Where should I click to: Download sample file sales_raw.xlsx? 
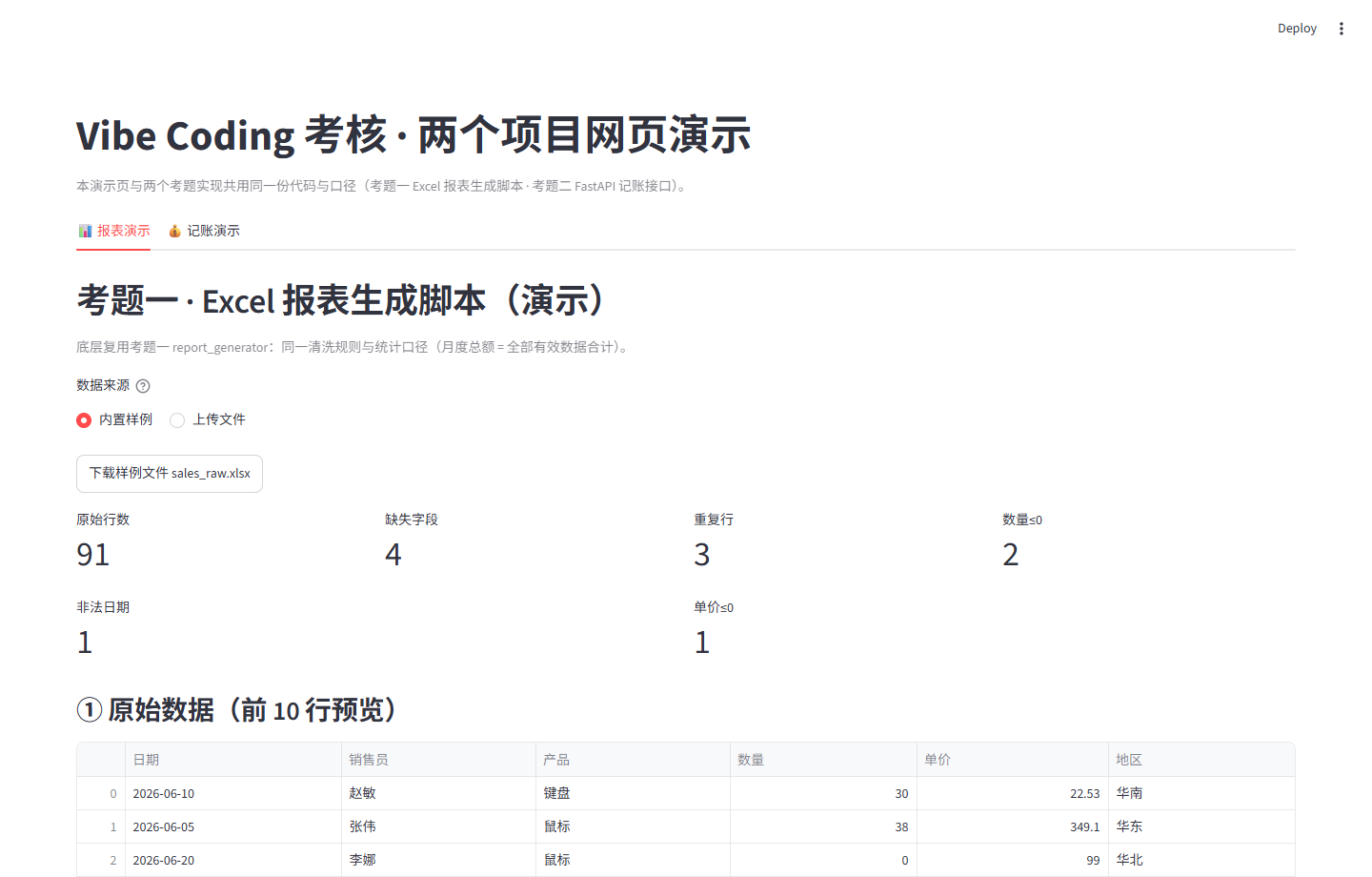tap(170, 474)
